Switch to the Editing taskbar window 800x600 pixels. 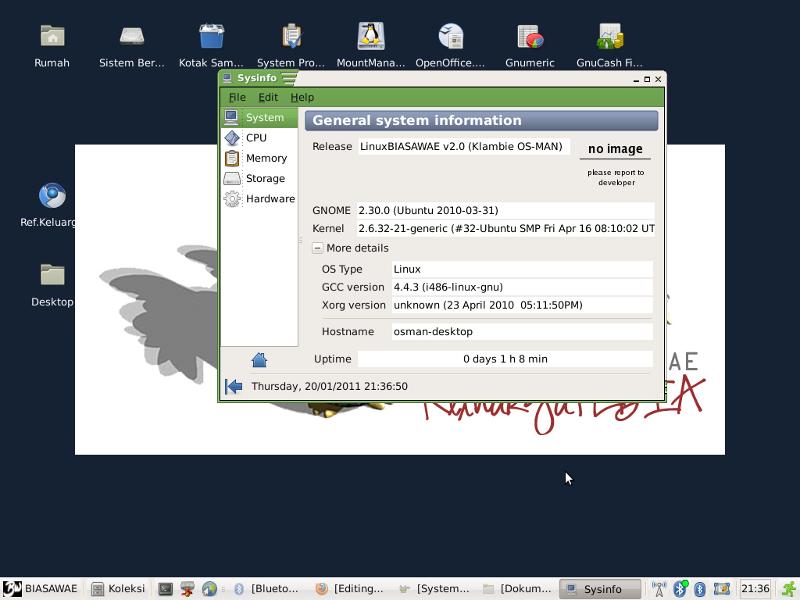[350, 589]
